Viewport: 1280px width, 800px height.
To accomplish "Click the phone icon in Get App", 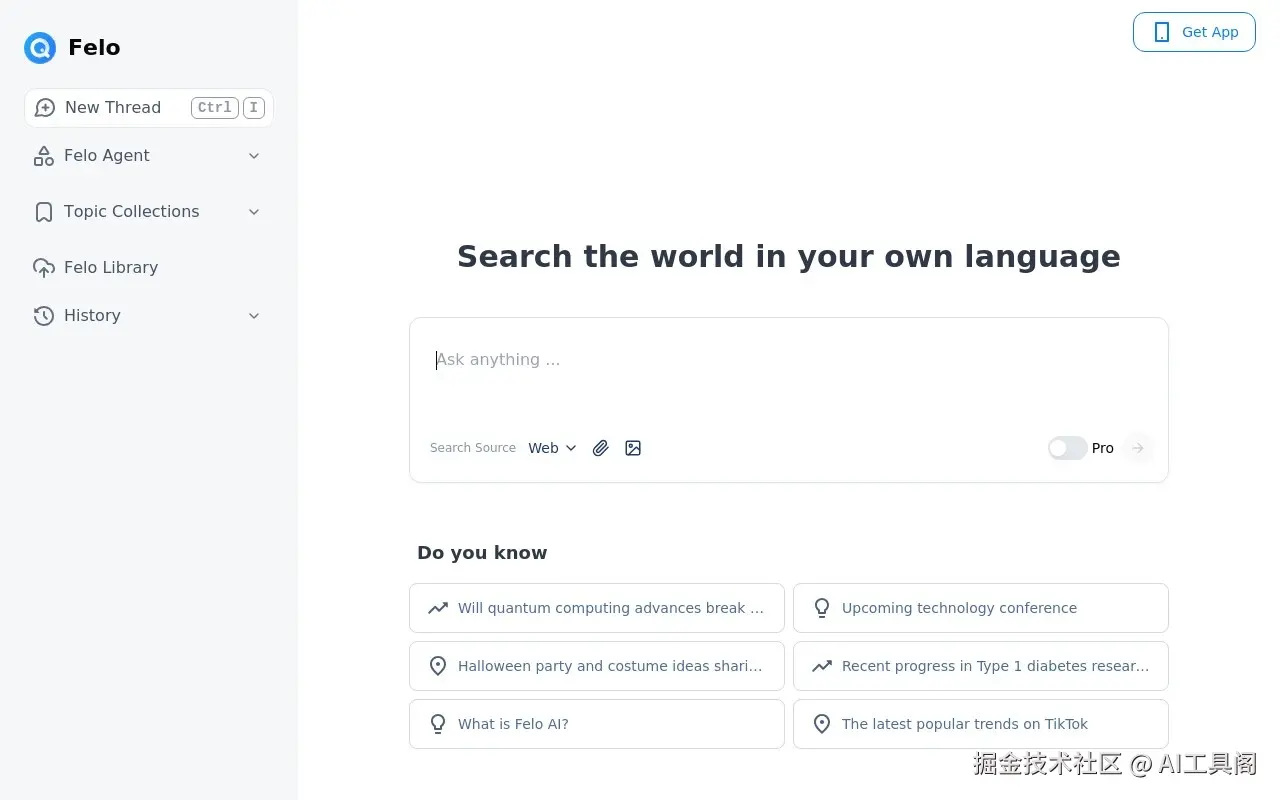I will (1162, 32).
